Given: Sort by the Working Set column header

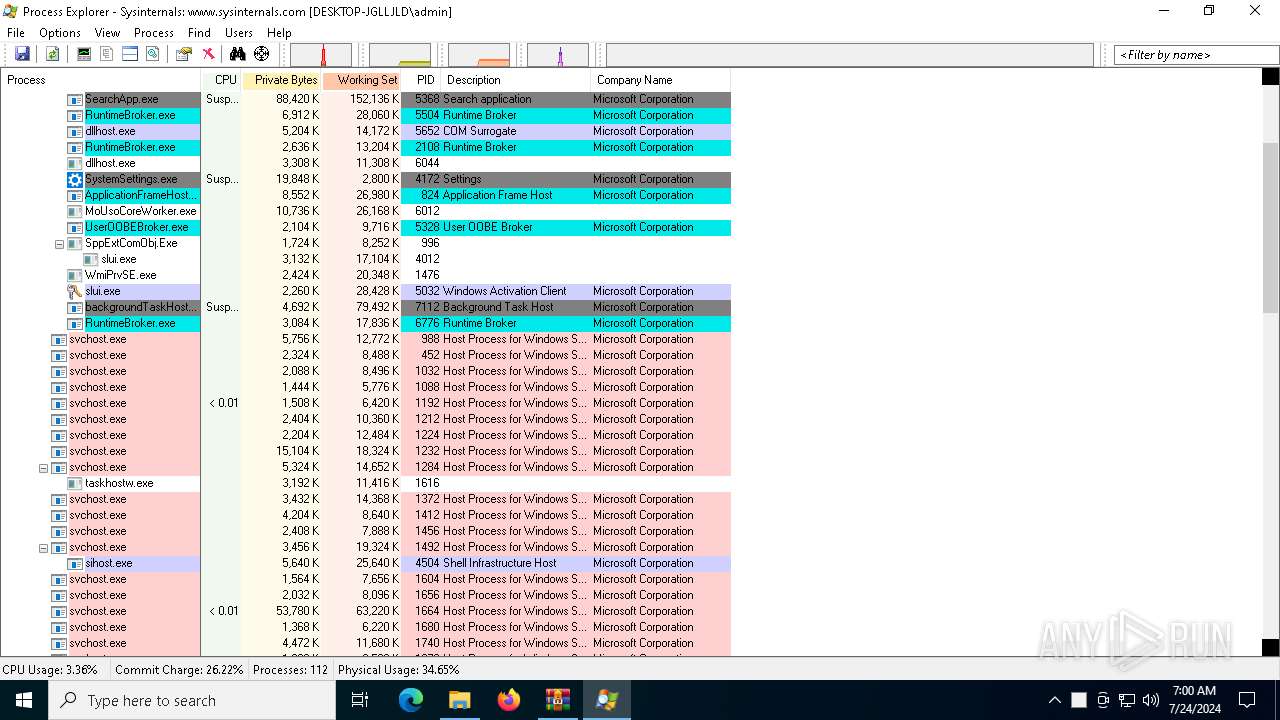Looking at the screenshot, I should click(x=362, y=80).
